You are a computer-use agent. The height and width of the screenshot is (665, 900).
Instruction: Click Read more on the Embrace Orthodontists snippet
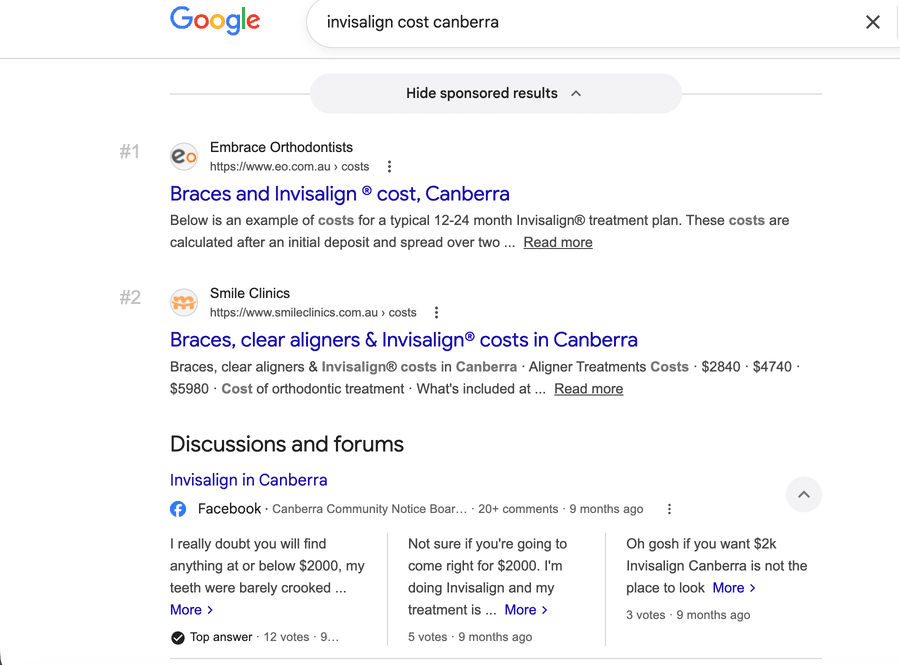pyautogui.click(x=558, y=242)
